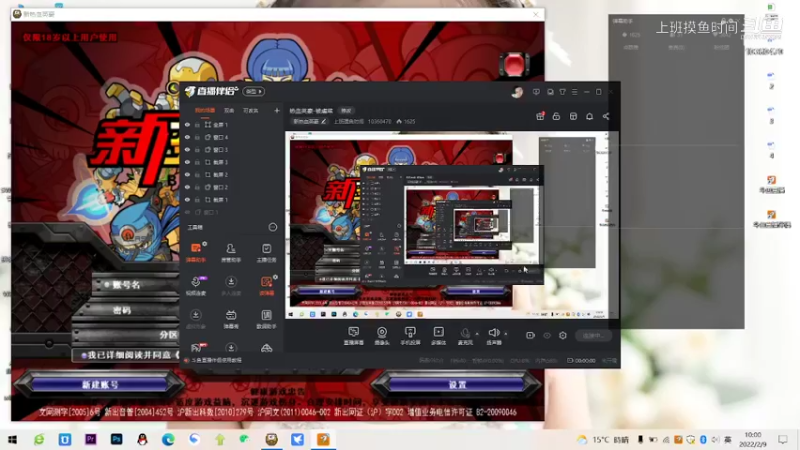800x450 pixels.
Task: Select the 截屏 3 source row
Action: tap(232, 162)
